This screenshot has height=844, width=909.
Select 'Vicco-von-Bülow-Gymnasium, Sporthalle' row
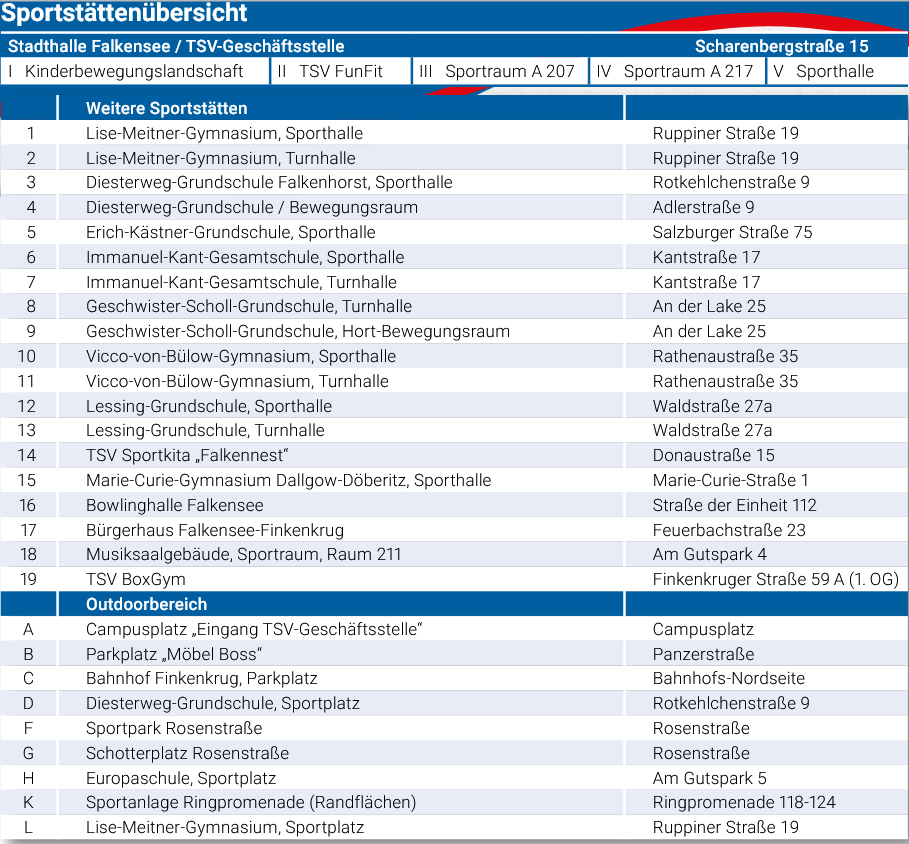(x=454, y=356)
